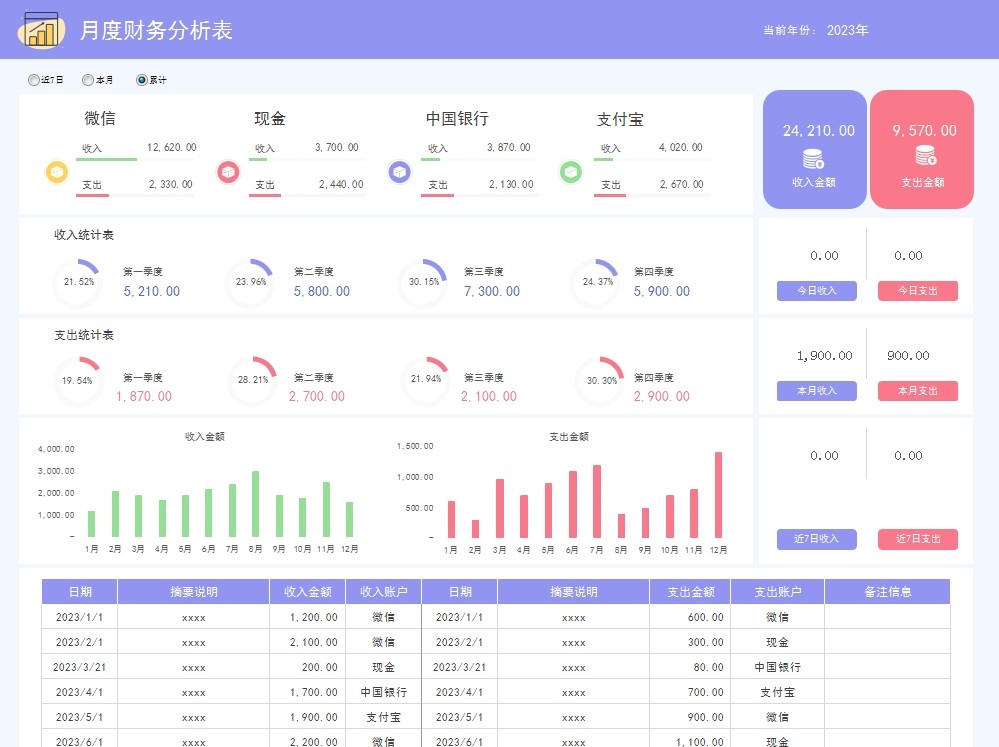Click third quarter income amount 7,300.00
Image resolution: width=999 pixels, height=747 pixels.
[x=492, y=291]
